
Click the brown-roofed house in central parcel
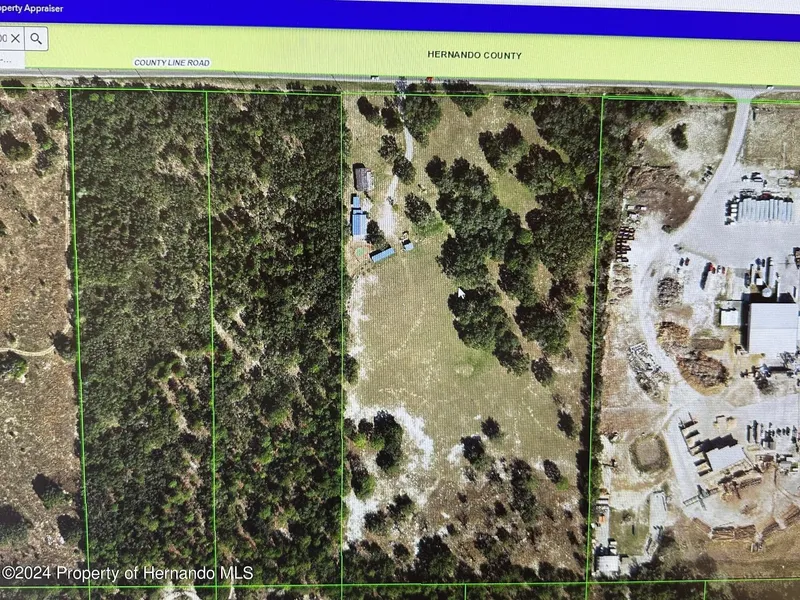tap(364, 180)
